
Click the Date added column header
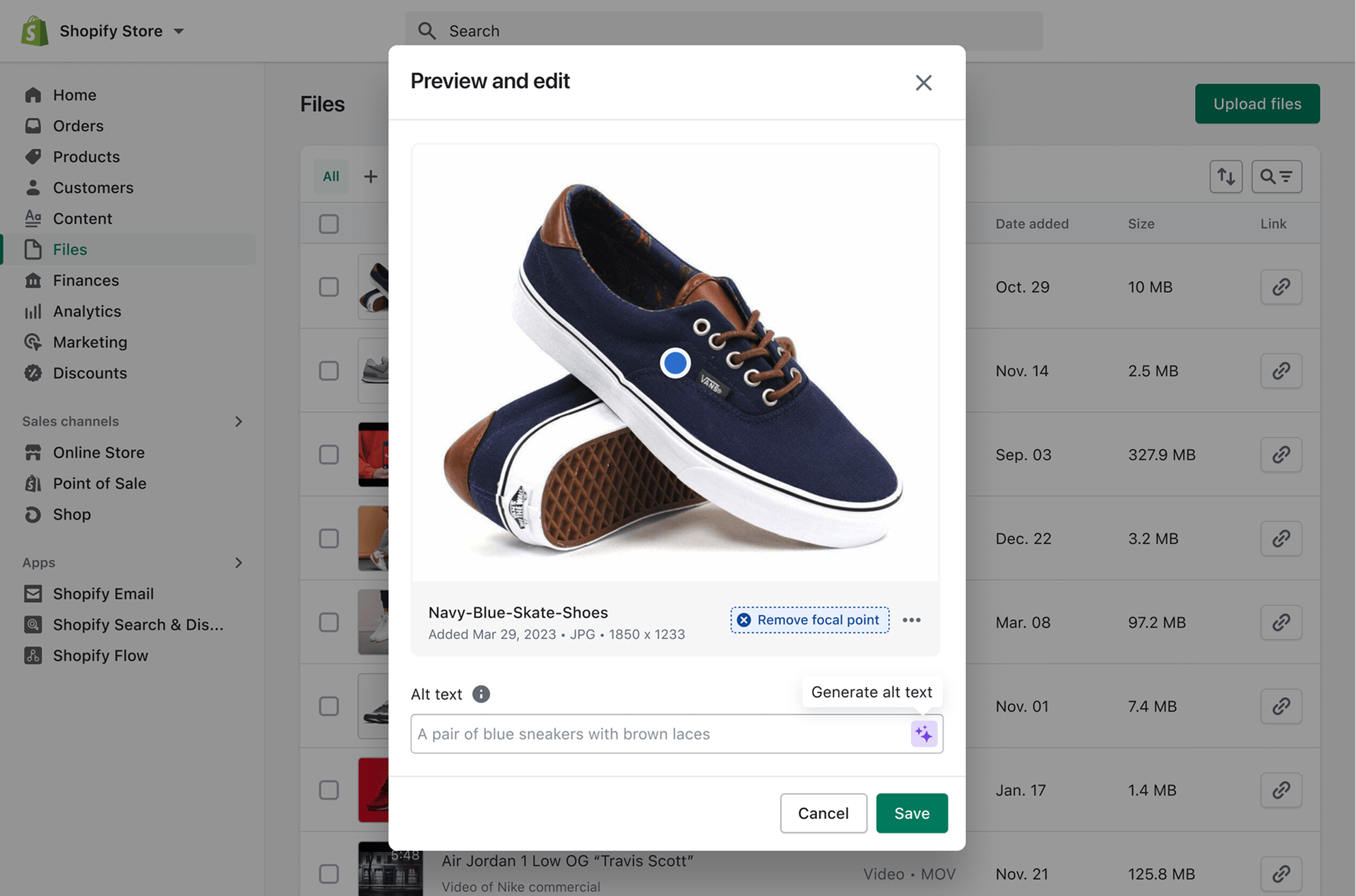[x=1032, y=224]
